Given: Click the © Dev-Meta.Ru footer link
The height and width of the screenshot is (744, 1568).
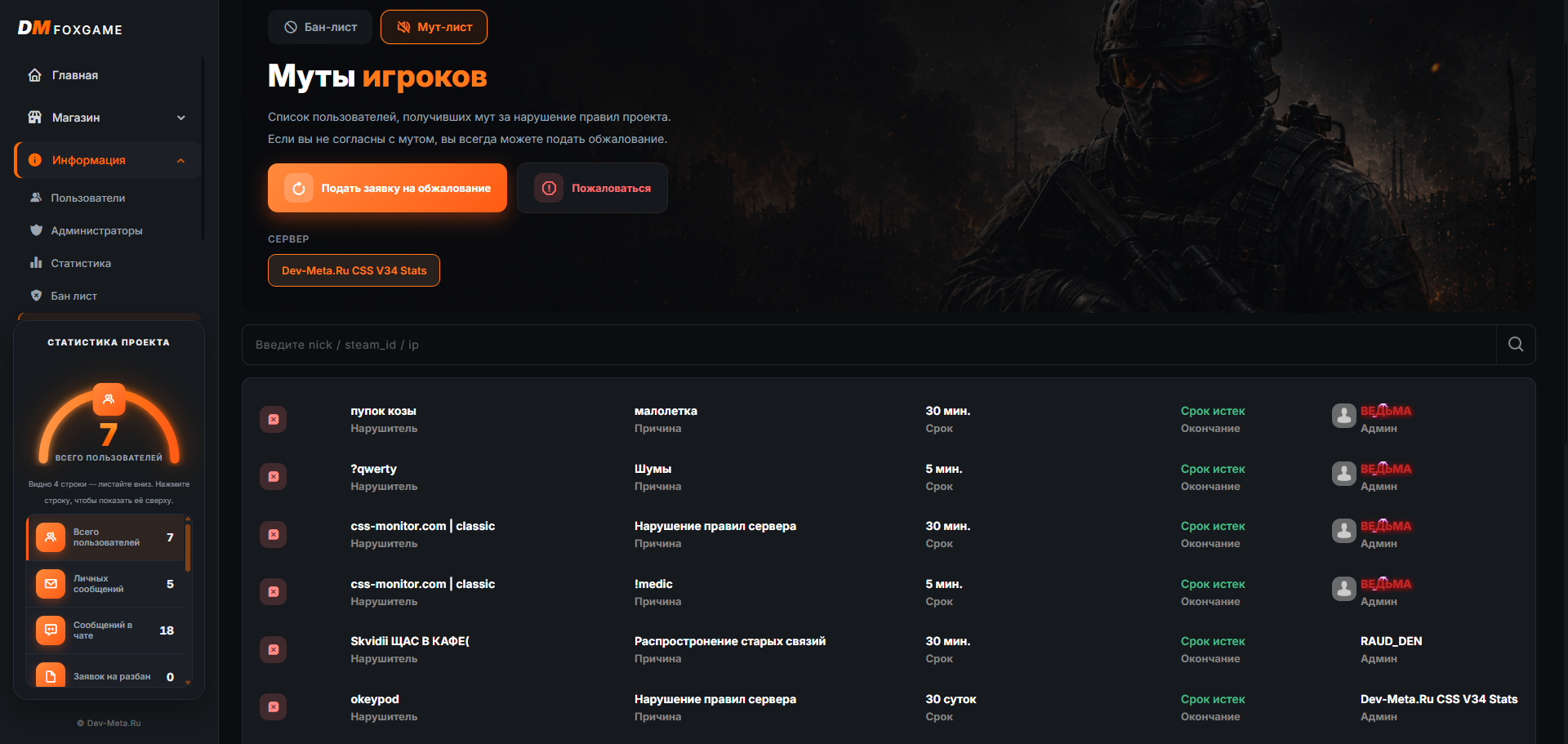Looking at the screenshot, I should [x=109, y=723].
